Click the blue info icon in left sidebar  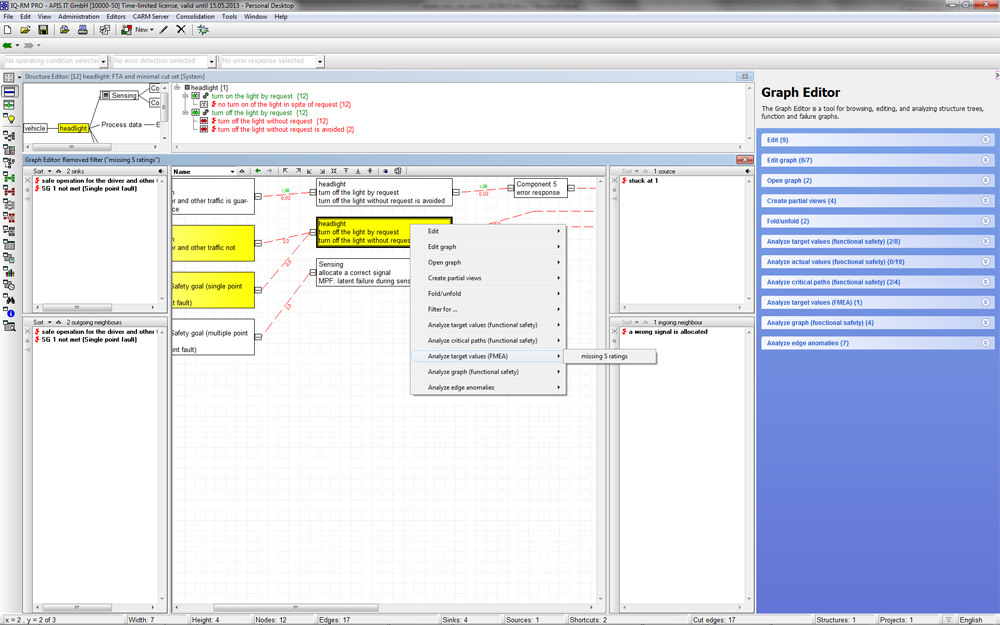[9, 312]
